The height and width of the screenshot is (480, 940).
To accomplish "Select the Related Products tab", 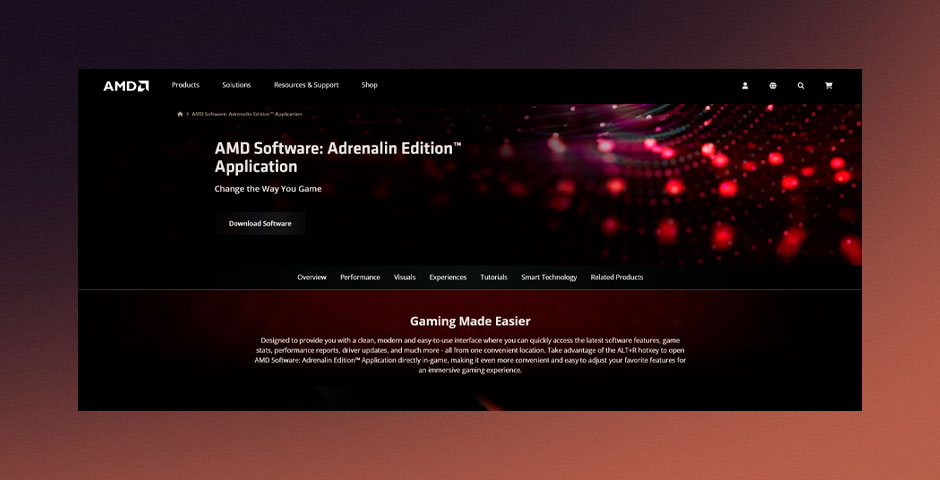I will (617, 277).
